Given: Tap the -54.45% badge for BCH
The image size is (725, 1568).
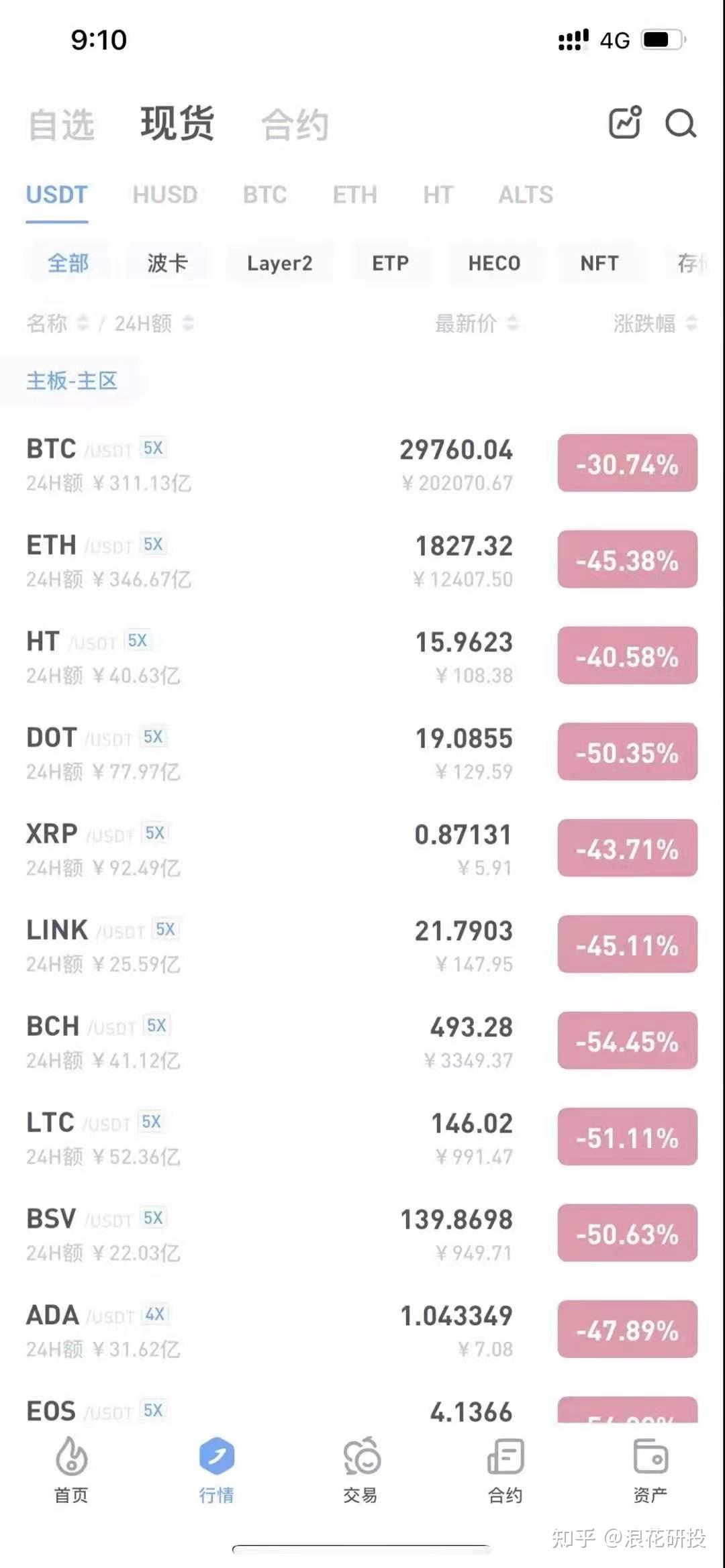Looking at the screenshot, I should (627, 1041).
